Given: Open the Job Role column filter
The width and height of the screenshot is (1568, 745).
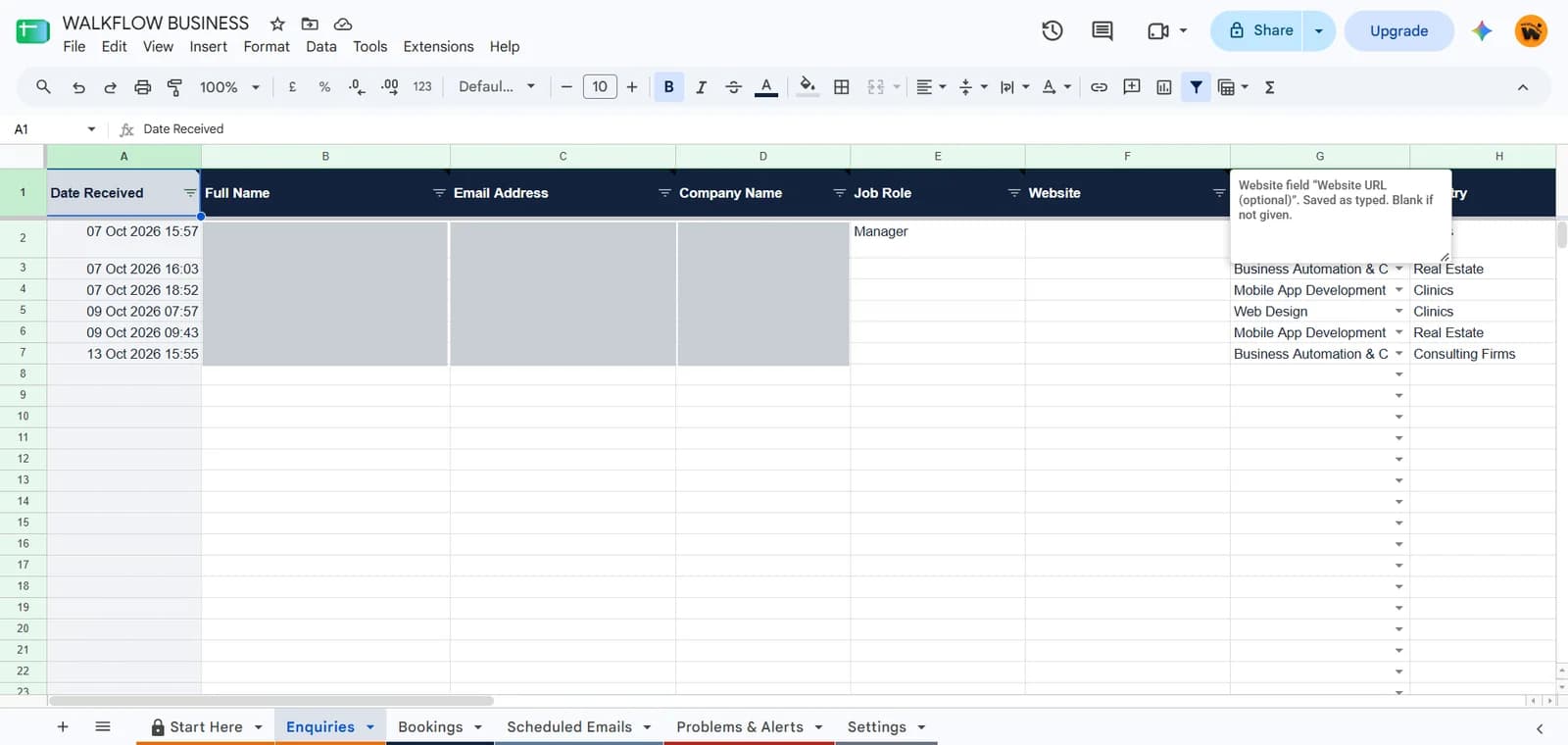Looking at the screenshot, I should (x=1014, y=193).
